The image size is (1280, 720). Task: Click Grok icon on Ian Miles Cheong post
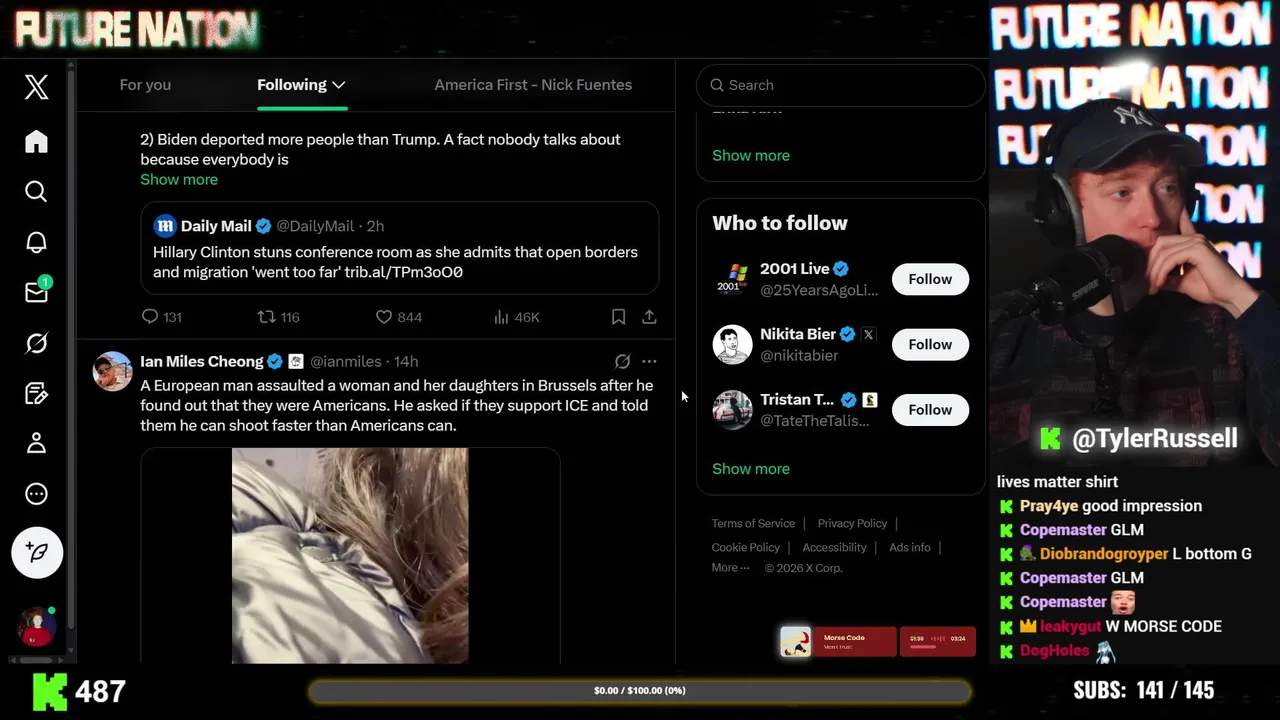[622, 361]
